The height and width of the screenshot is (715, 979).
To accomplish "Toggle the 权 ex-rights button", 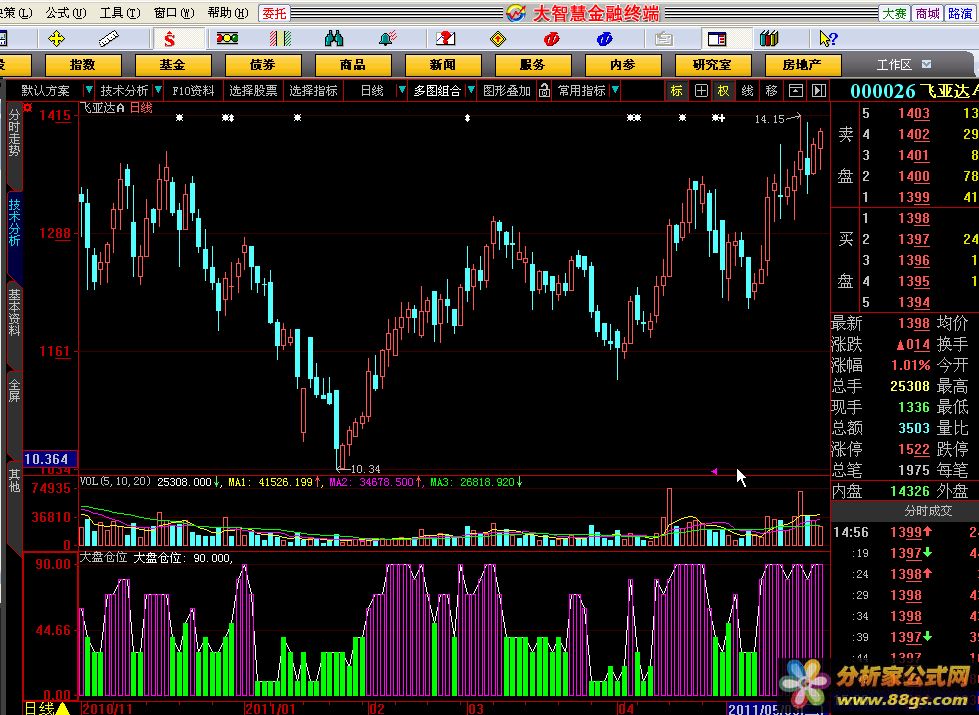I will tap(723, 91).
